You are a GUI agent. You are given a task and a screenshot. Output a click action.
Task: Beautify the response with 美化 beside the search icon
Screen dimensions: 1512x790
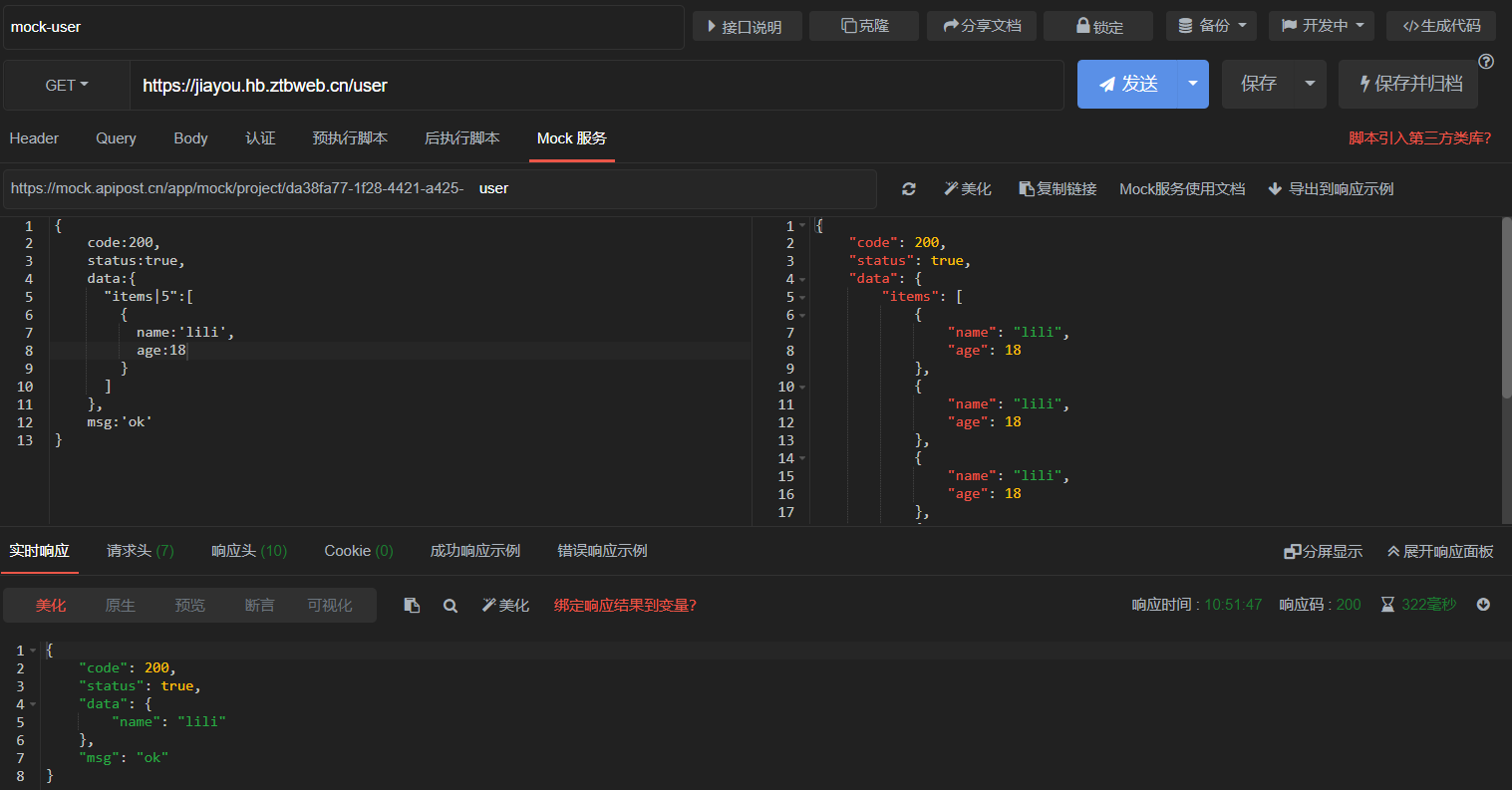click(x=505, y=606)
